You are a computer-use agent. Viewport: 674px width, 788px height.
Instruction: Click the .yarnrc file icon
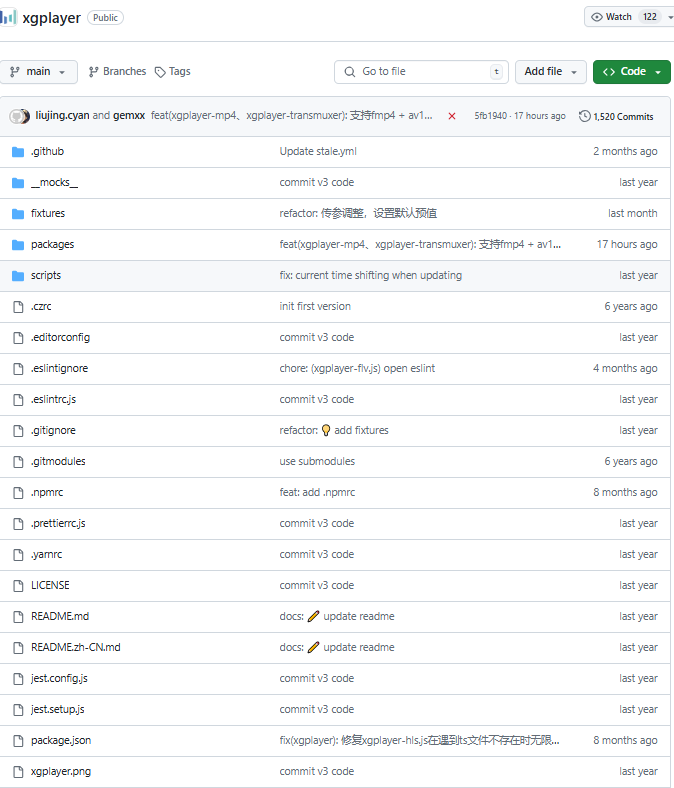tap(18, 555)
